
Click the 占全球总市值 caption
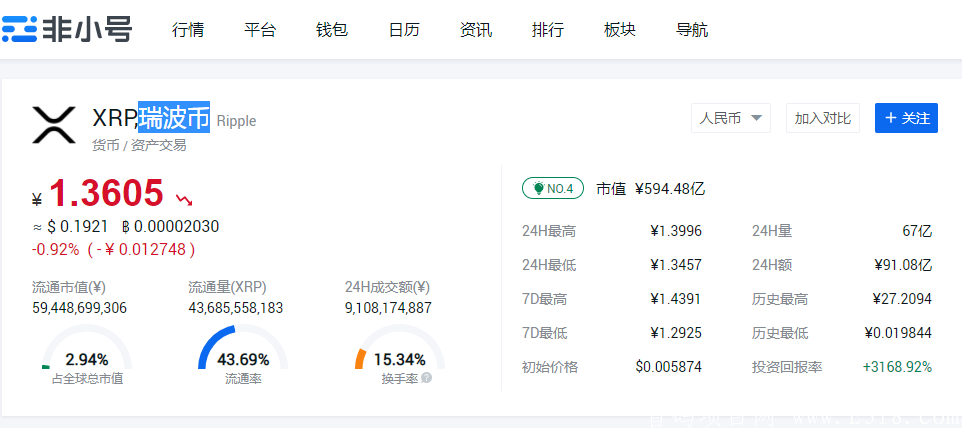87,379
